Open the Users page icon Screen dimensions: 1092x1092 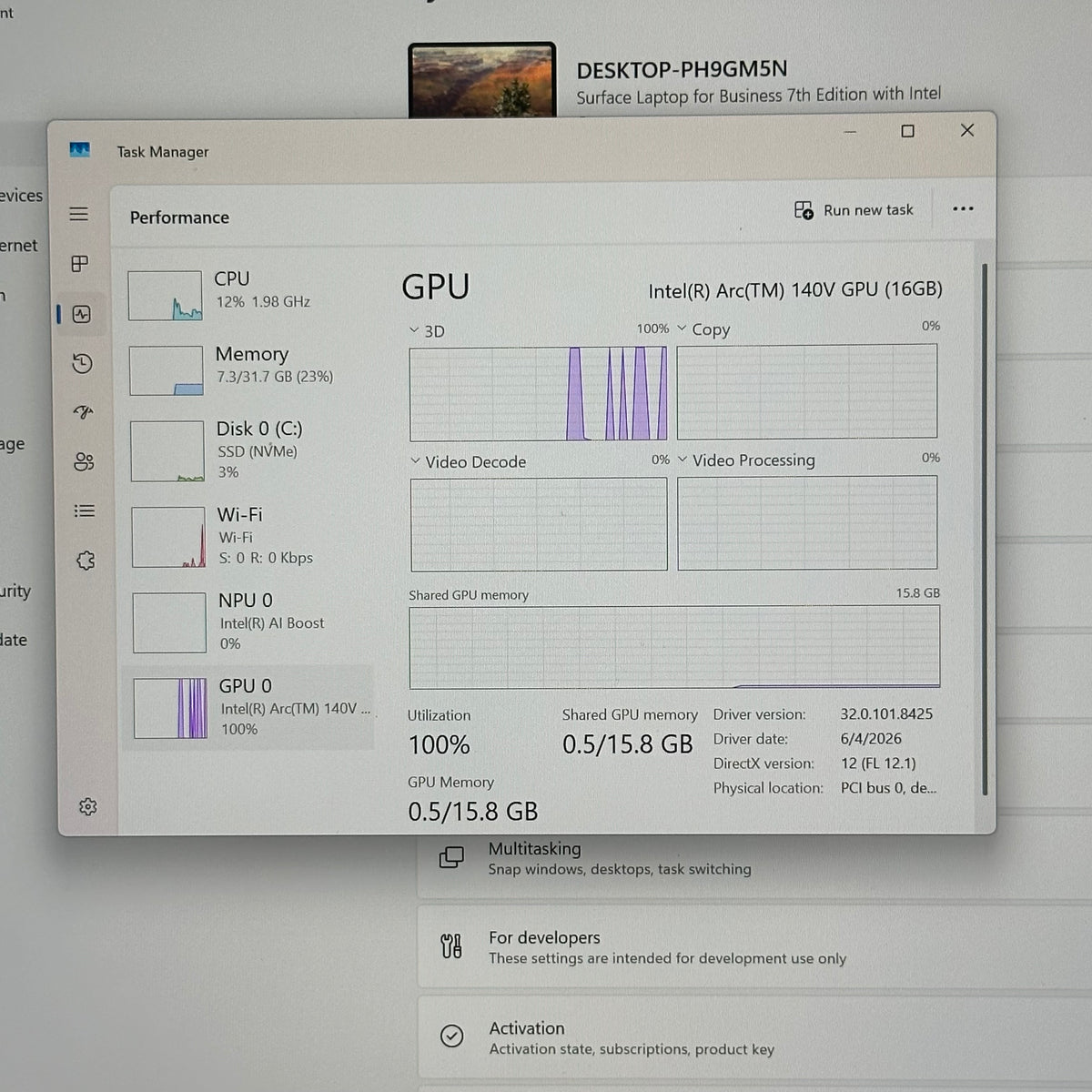pos(84,461)
